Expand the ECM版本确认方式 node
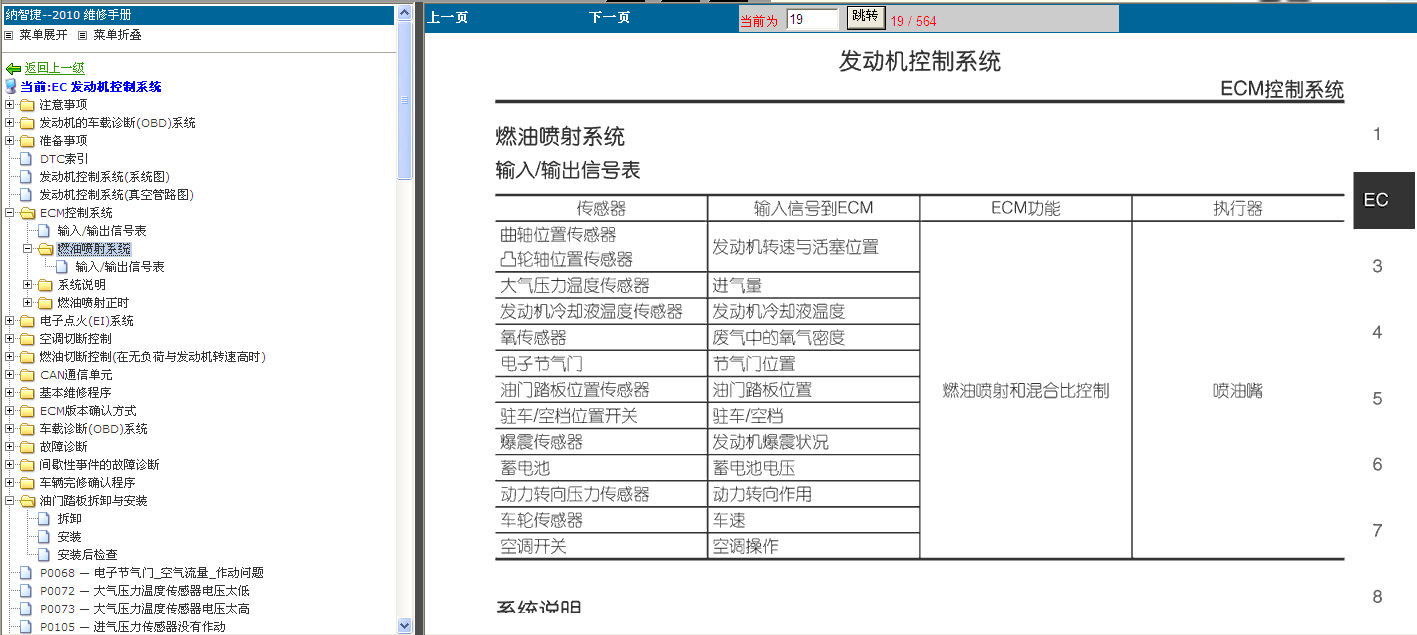The image size is (1417, 635). [x=10, y=411]
